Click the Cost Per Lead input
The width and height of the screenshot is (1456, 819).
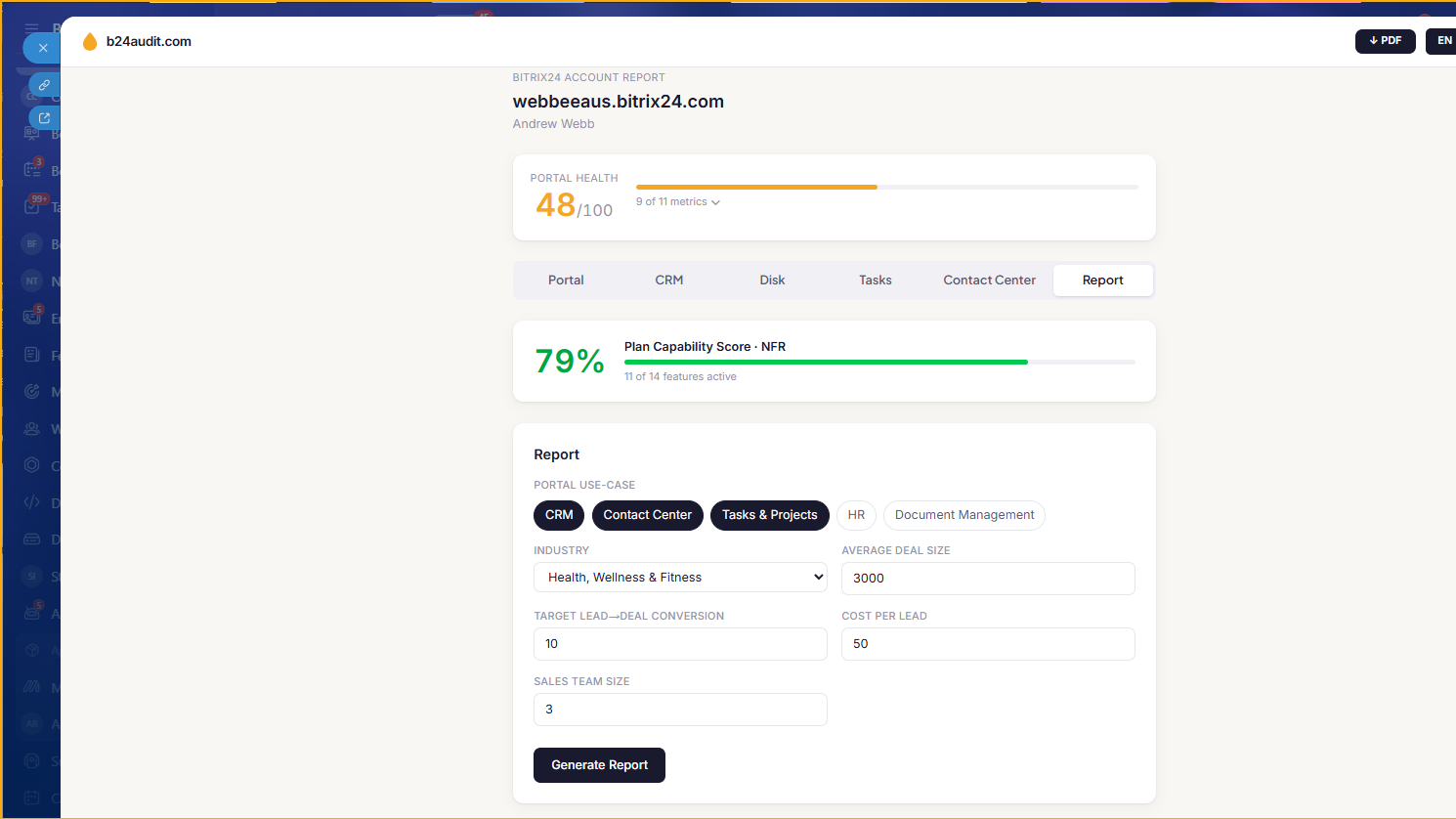[x=988, y=644]
